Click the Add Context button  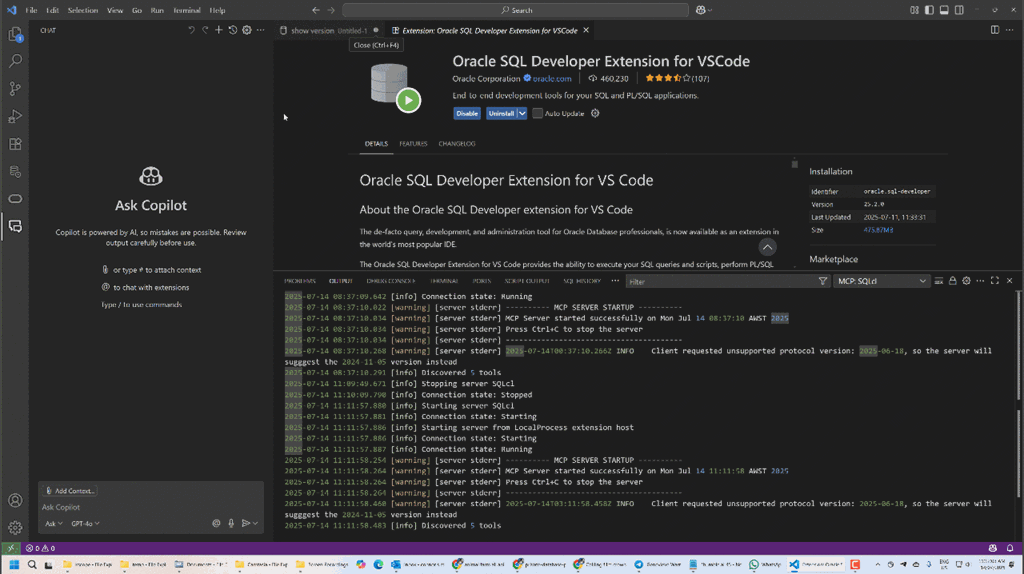[70, 490]
